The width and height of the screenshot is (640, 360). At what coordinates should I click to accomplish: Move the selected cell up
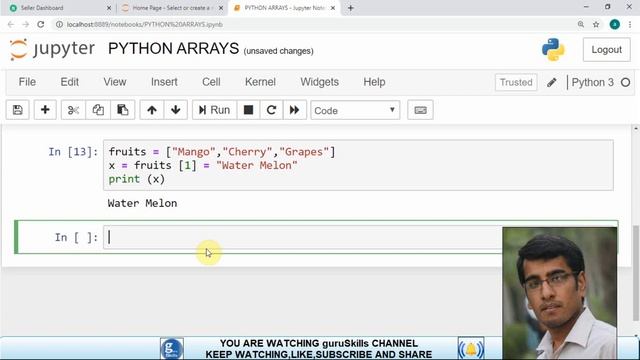tap(152, 110)
